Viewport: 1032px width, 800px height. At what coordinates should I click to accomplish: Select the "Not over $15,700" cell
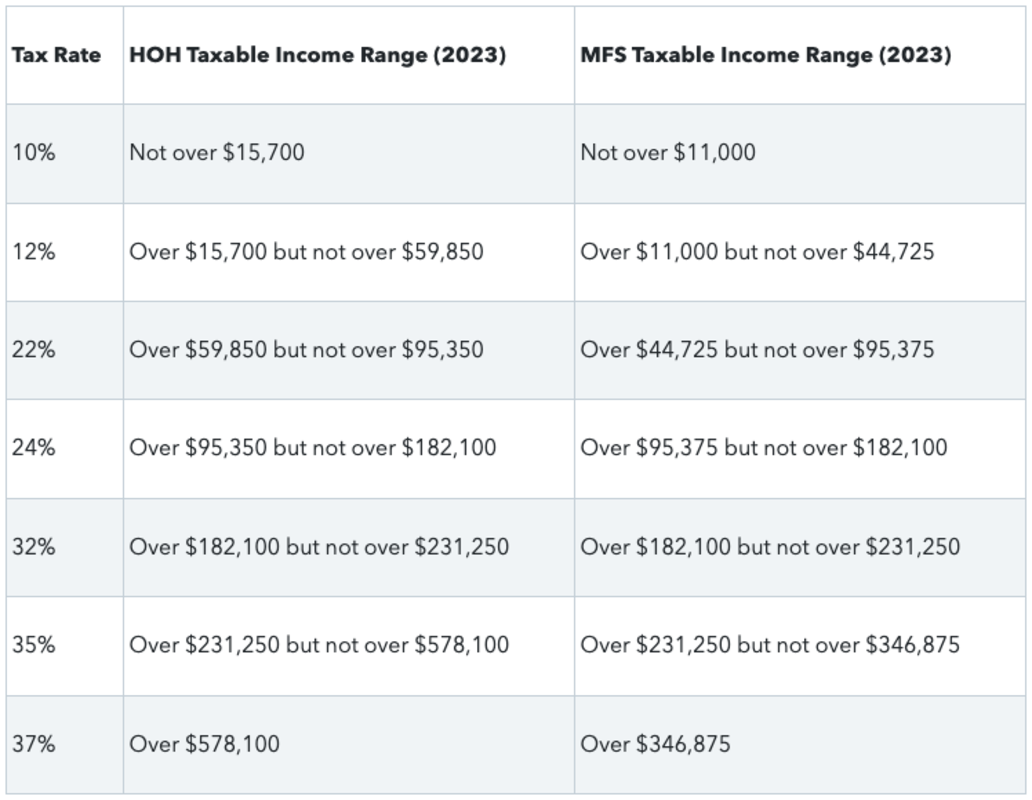pos(217,153)
